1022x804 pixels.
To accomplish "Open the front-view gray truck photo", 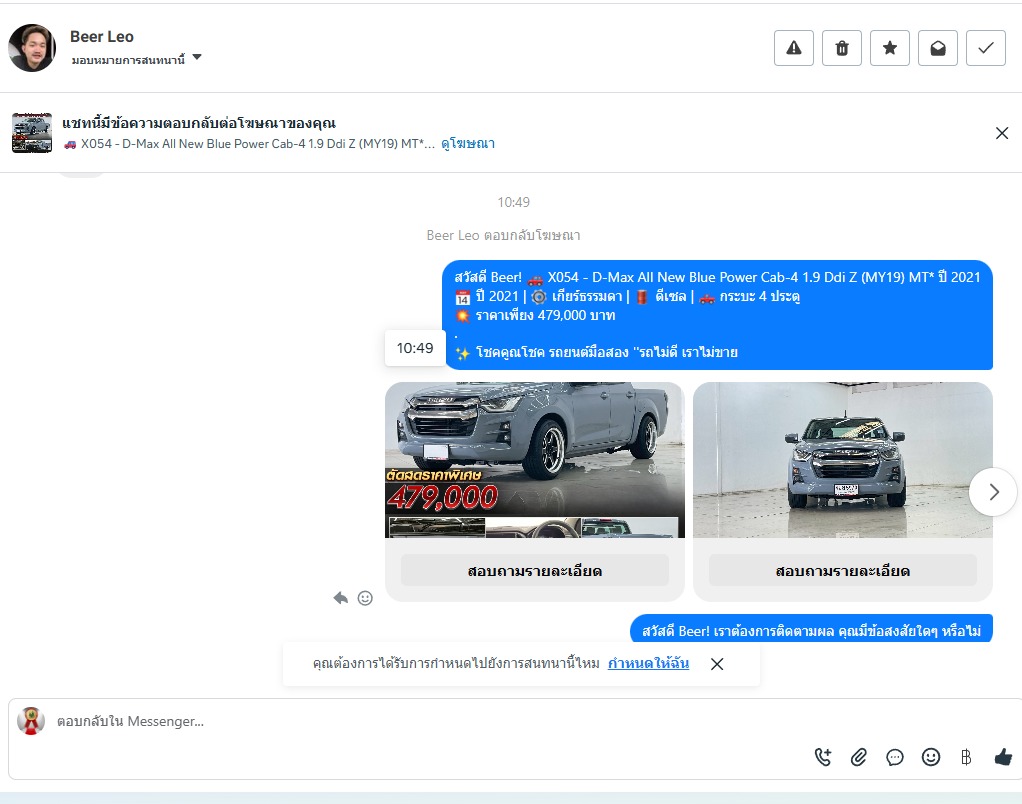I will [843, 460].
